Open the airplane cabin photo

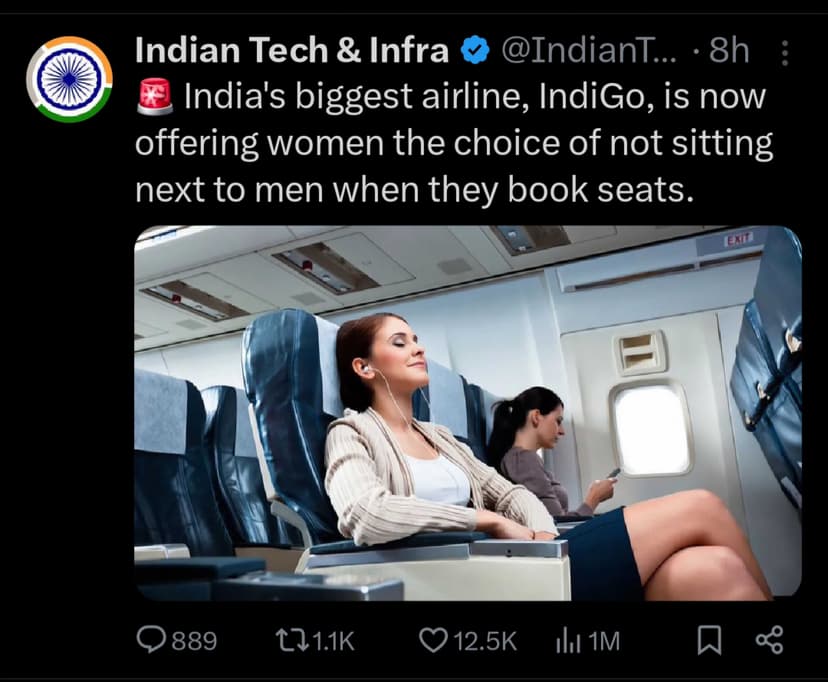(468, 413)
